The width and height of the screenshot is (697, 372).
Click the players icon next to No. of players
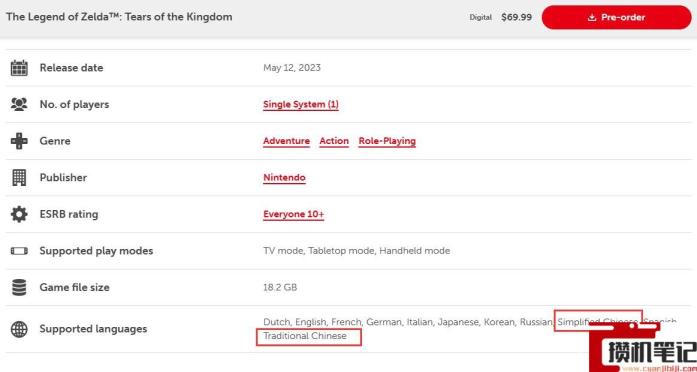(x=19, y=104)
